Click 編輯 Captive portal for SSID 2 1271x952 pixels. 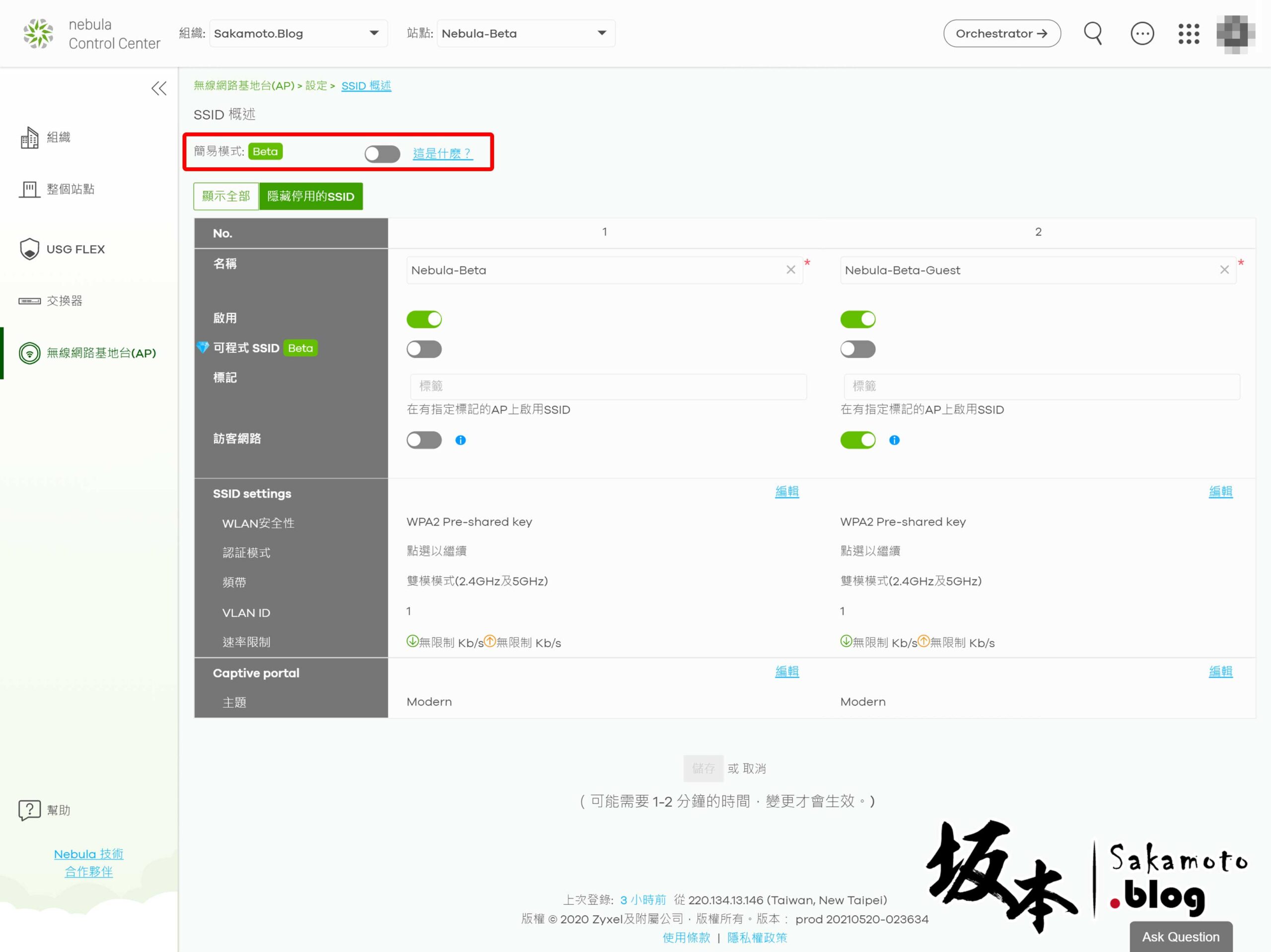point(1220,671)
